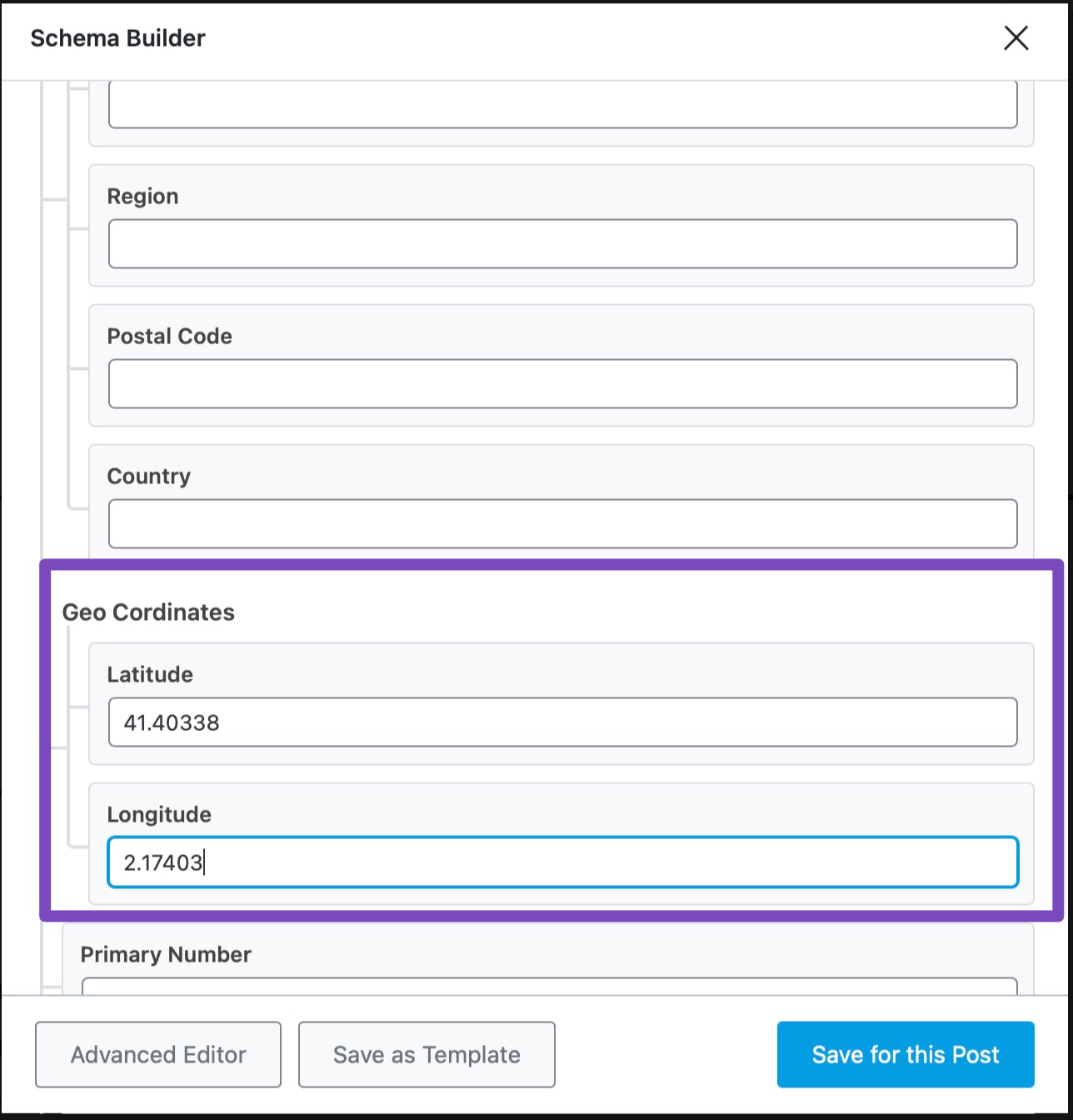Click the Save as Template button

click(x=427, y=1054)
